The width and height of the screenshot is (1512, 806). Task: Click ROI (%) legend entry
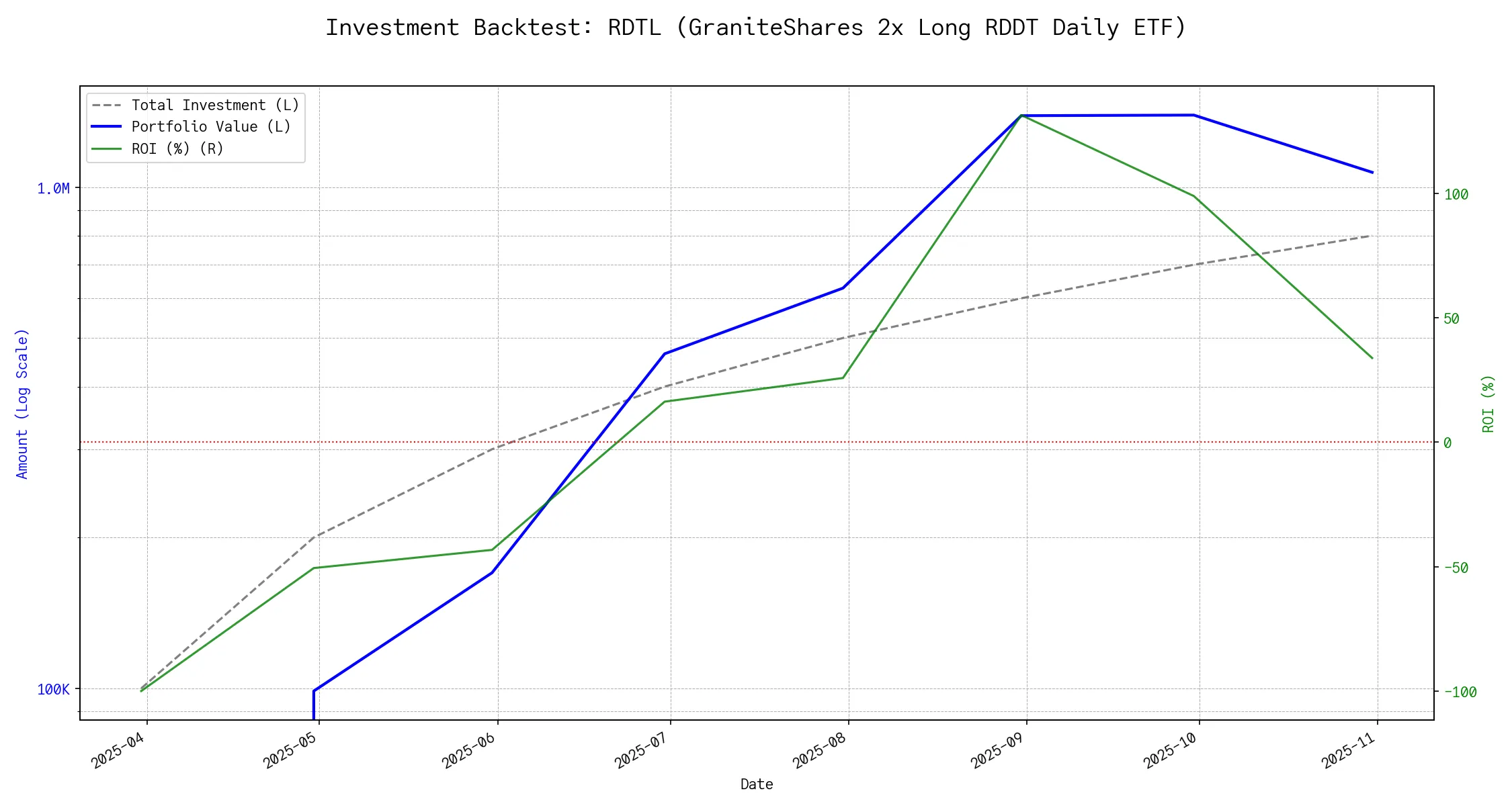[x=177, y=148]
